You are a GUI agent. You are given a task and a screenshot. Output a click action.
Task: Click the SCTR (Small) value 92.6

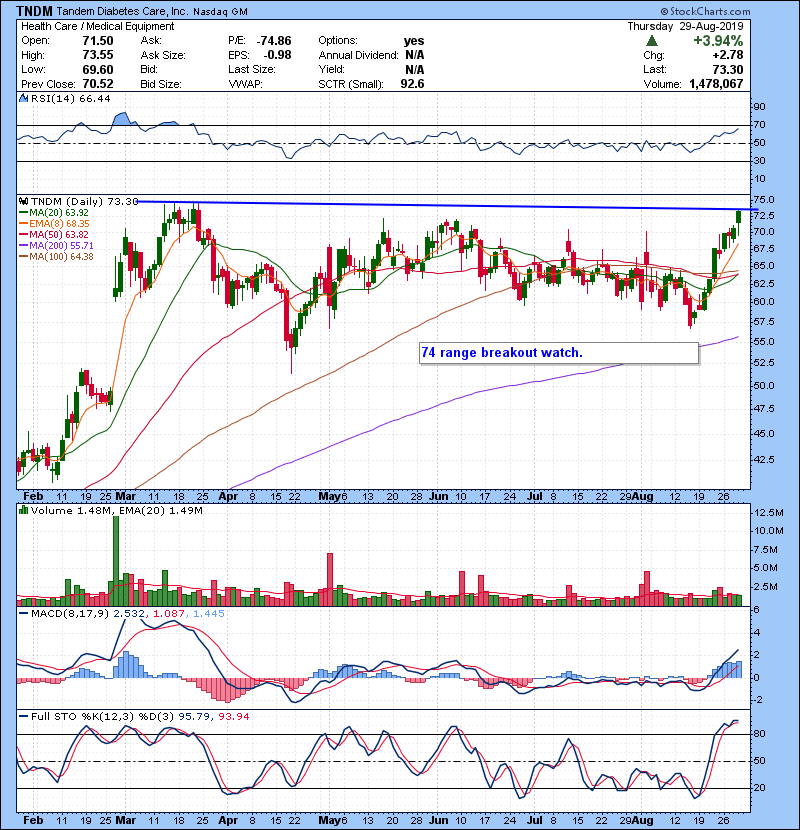(412, 84)
